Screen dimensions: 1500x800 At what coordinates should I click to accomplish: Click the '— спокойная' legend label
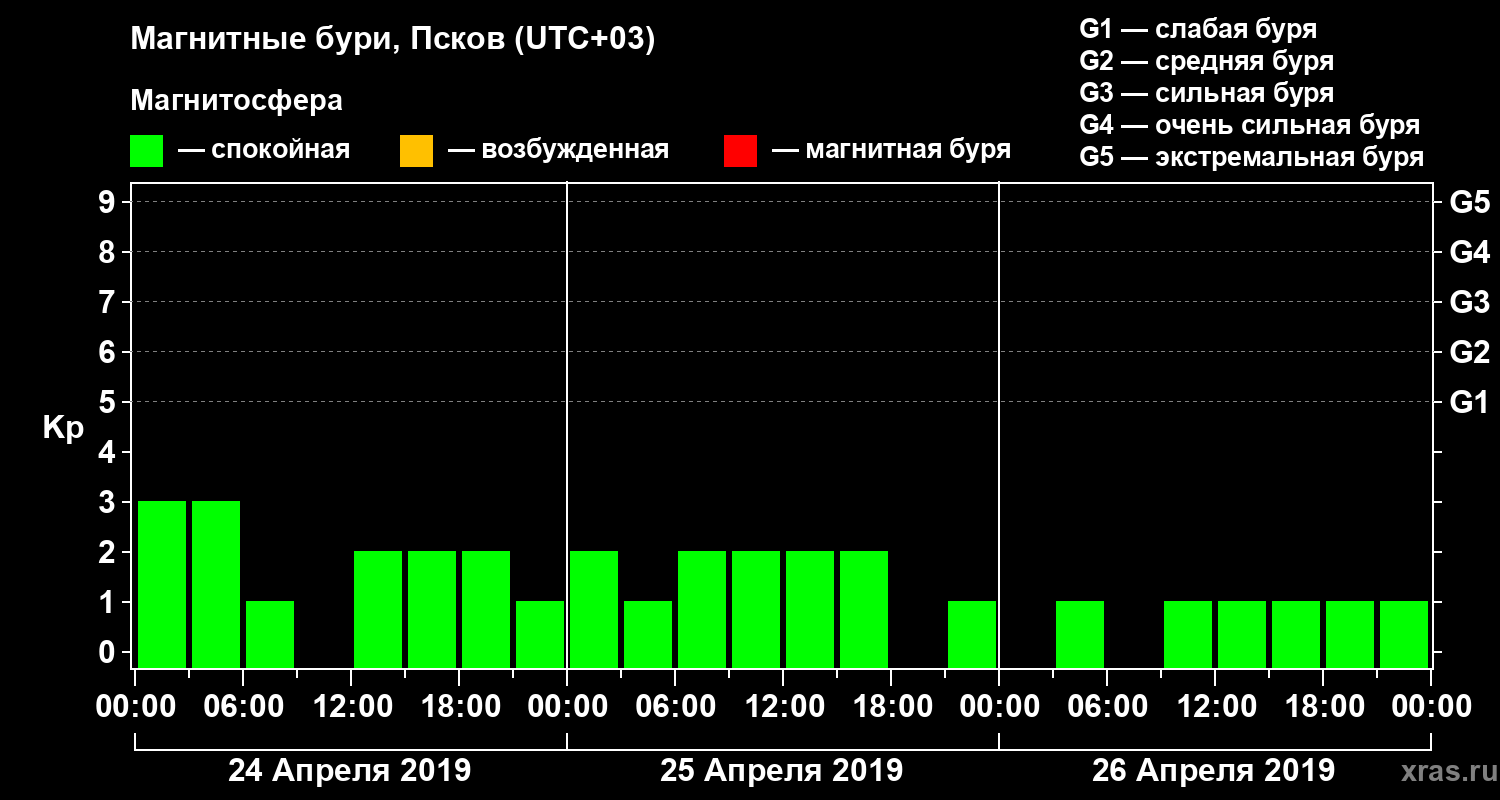(264, 151)
